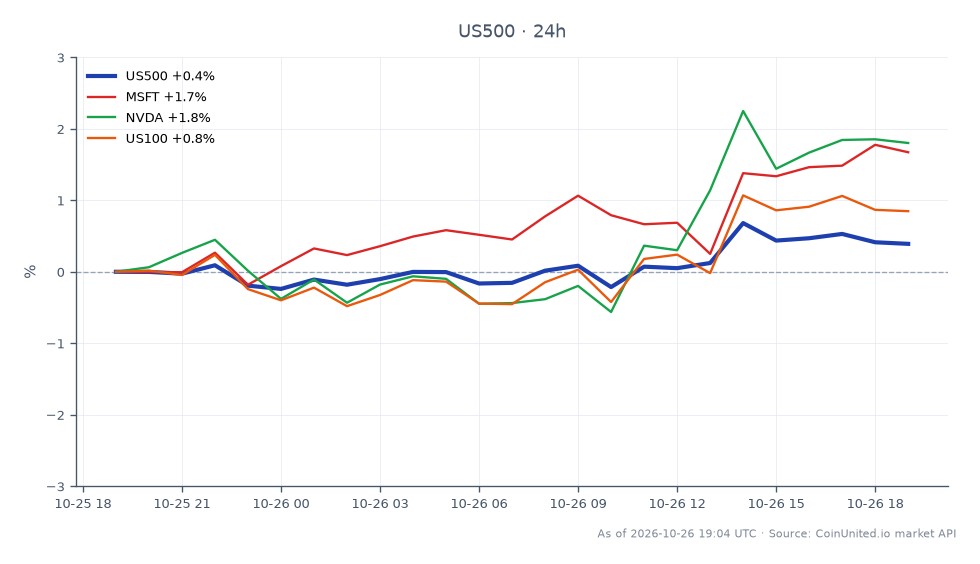Click the As of 2026-10-26 19:04 UTC timestamp
The width and height of the screenshot is (980, 564).
676,533
